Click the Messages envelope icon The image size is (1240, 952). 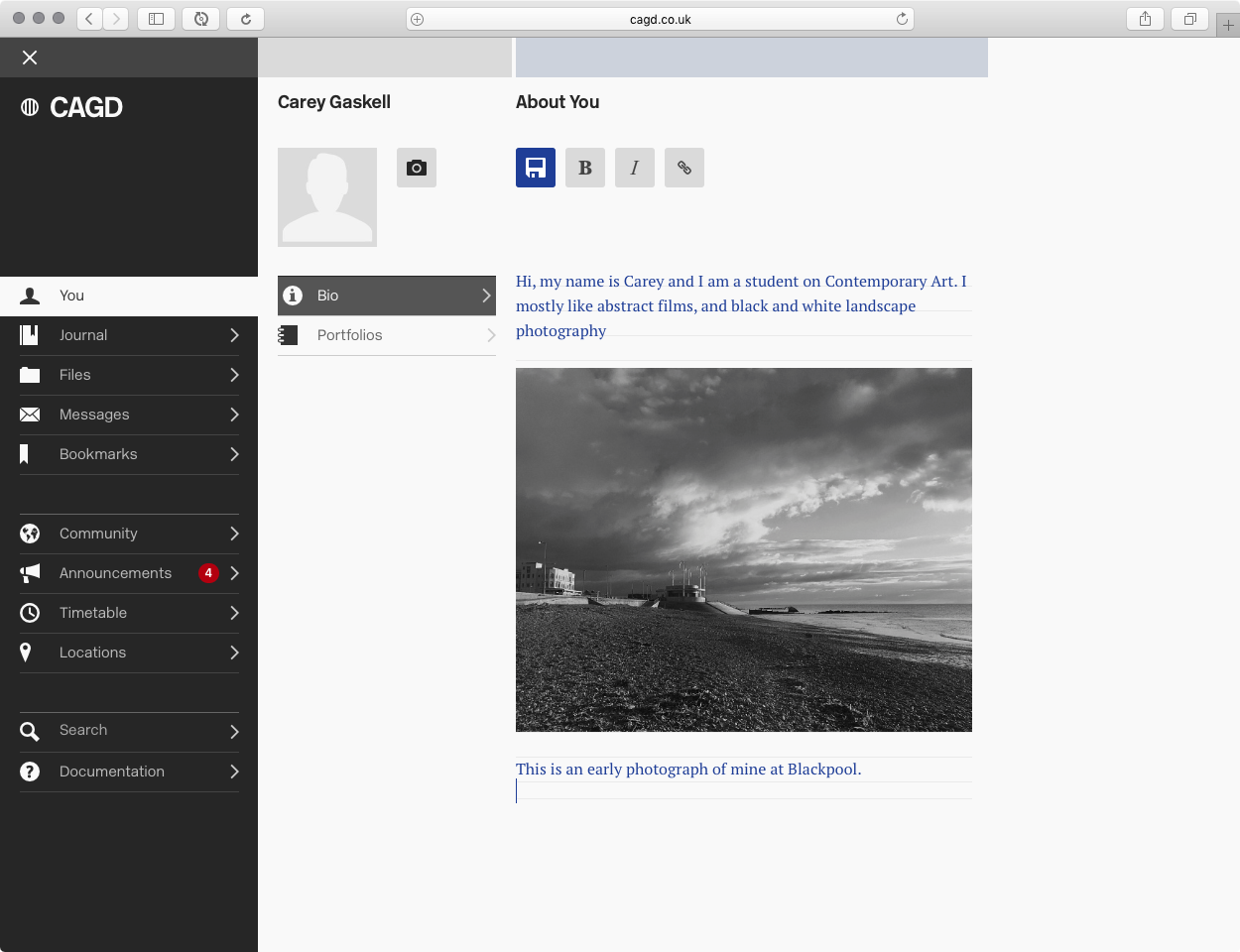(x=30, y=415)
